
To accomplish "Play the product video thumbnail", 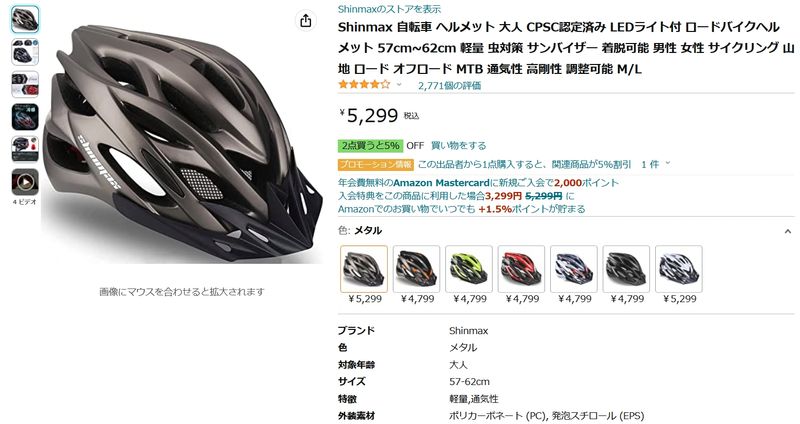I will point(25,182).
